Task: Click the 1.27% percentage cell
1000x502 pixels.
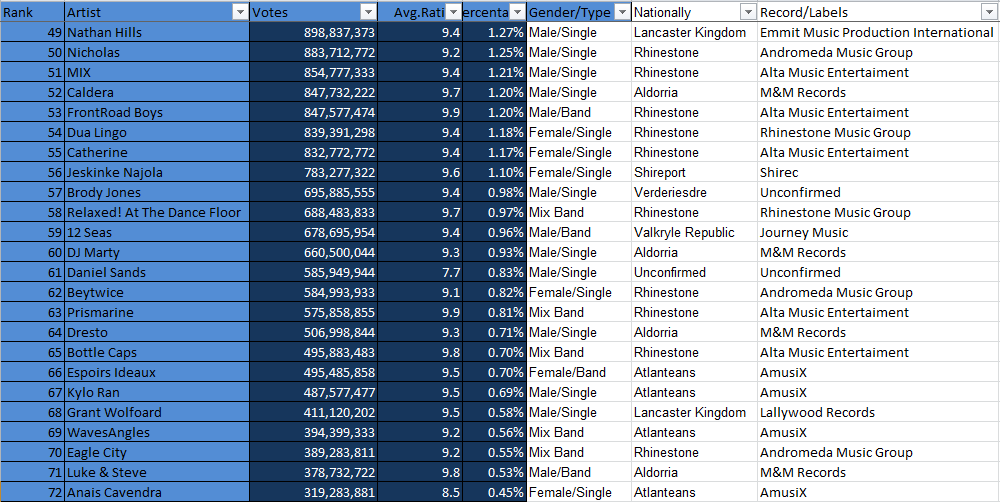Action: 495,33
